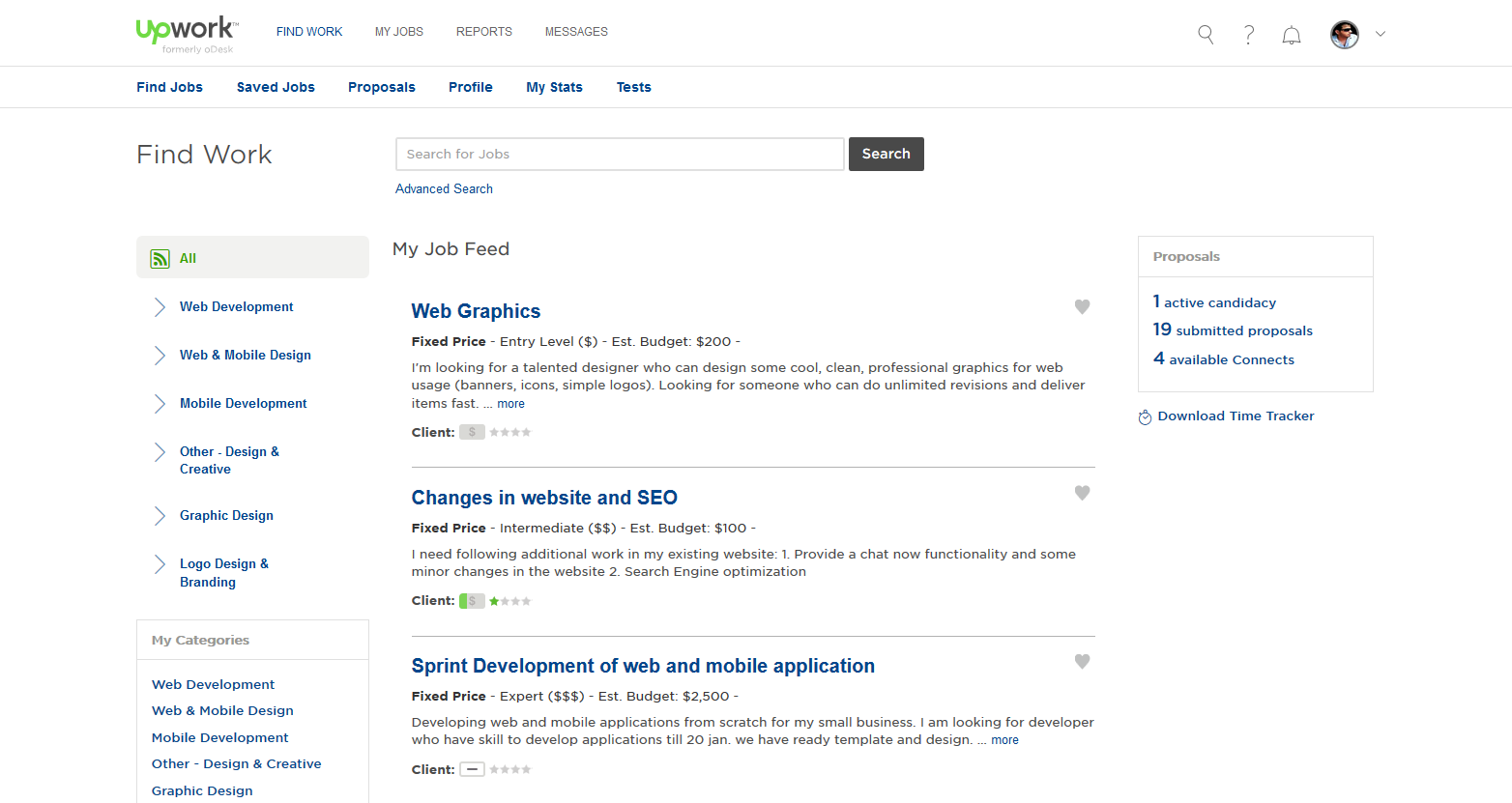Click the payment verified badge for Web Graphics client
Image resolution: width=1512 pixels, height=803 pixels.
click(472, 431)
